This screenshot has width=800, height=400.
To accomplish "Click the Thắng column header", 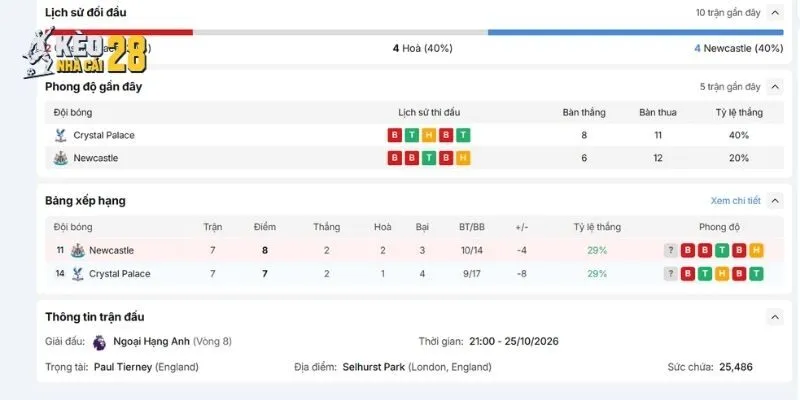I will tap(327, 227).
